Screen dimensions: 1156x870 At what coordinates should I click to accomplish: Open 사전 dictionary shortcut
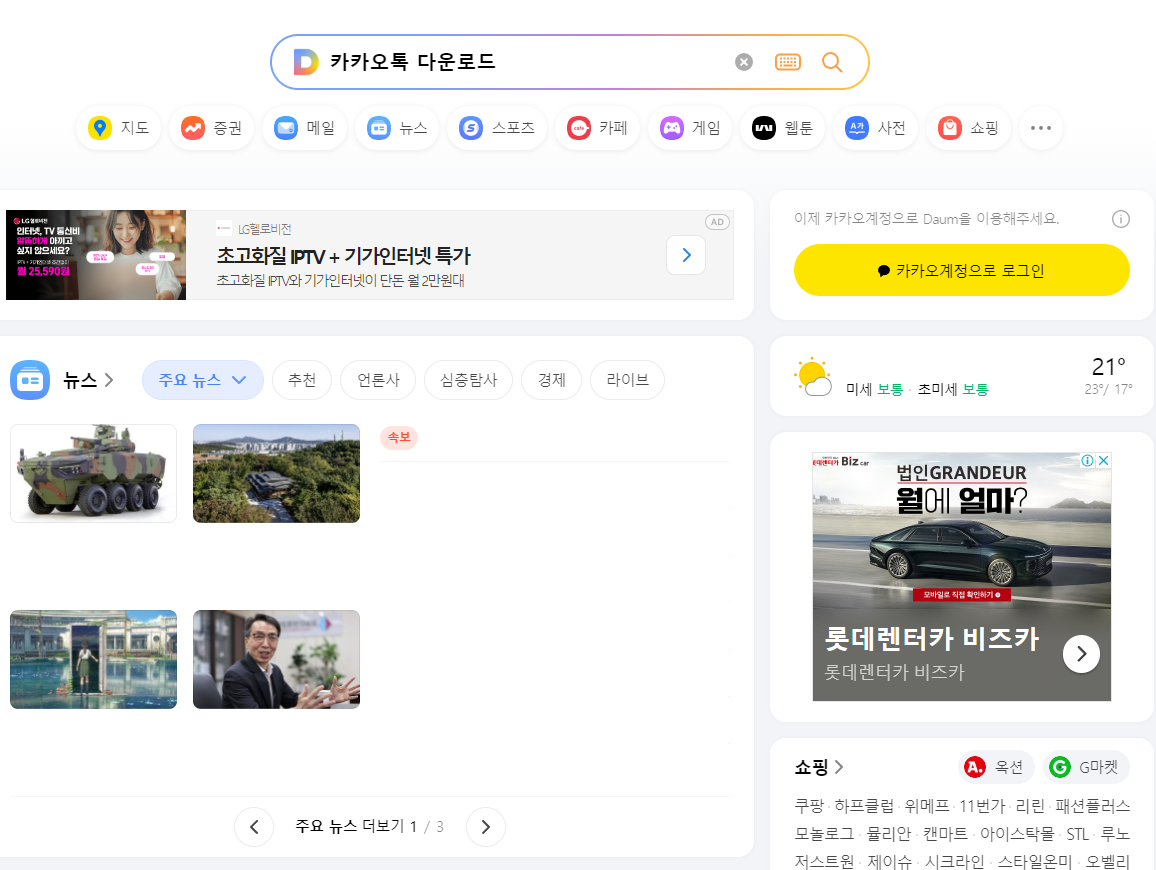(875, 128)
